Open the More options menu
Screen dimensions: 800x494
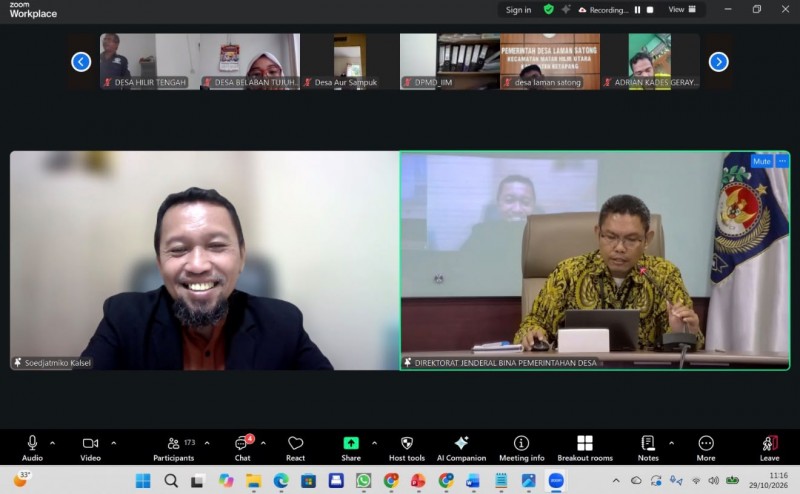tap(706, 448)
